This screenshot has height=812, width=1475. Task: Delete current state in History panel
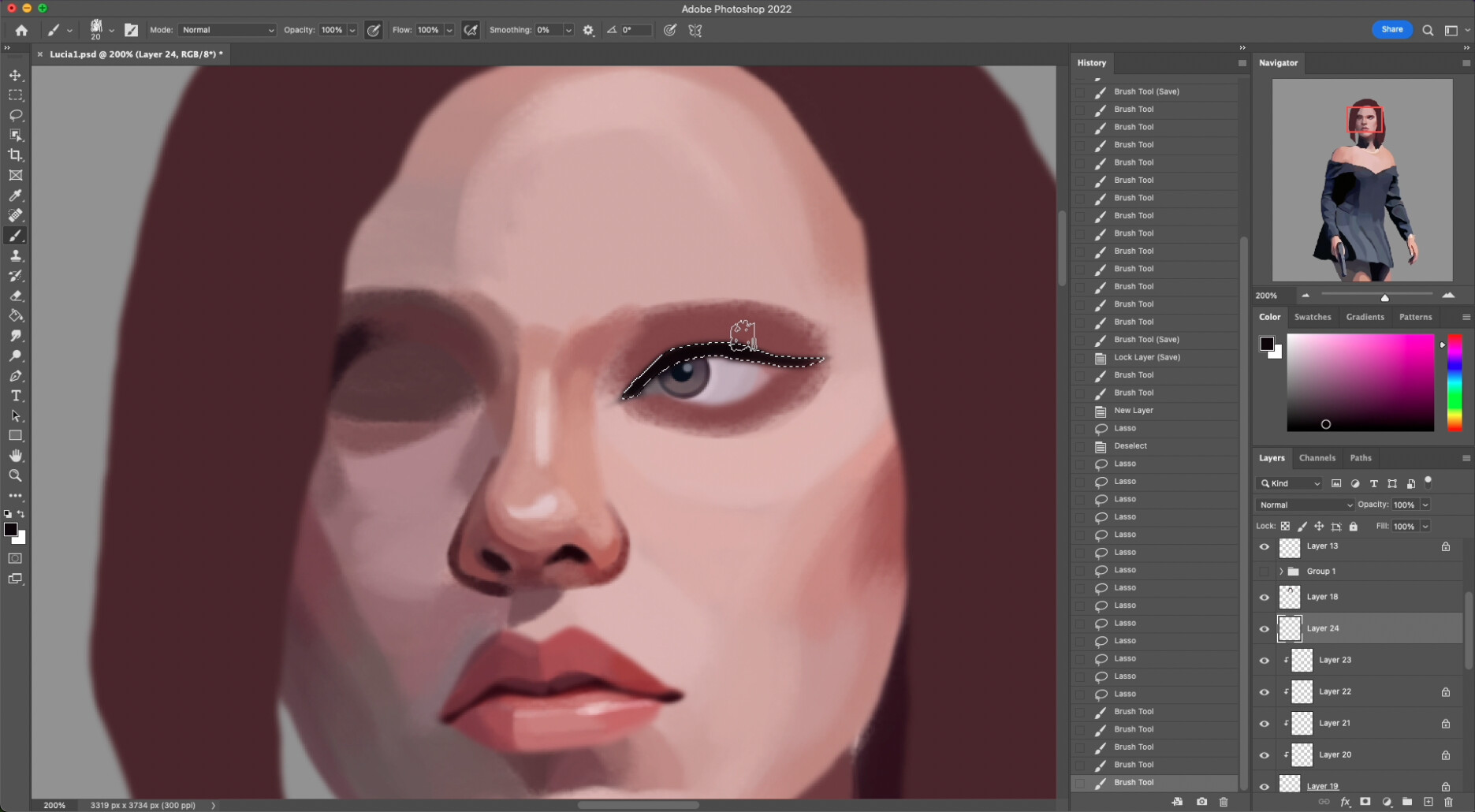click(1224, 802)
